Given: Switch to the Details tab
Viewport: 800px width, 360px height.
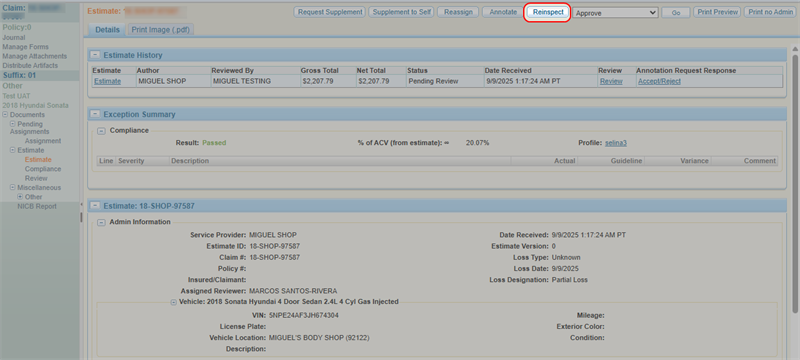Looking at the screenshot, I should point(107,30).
